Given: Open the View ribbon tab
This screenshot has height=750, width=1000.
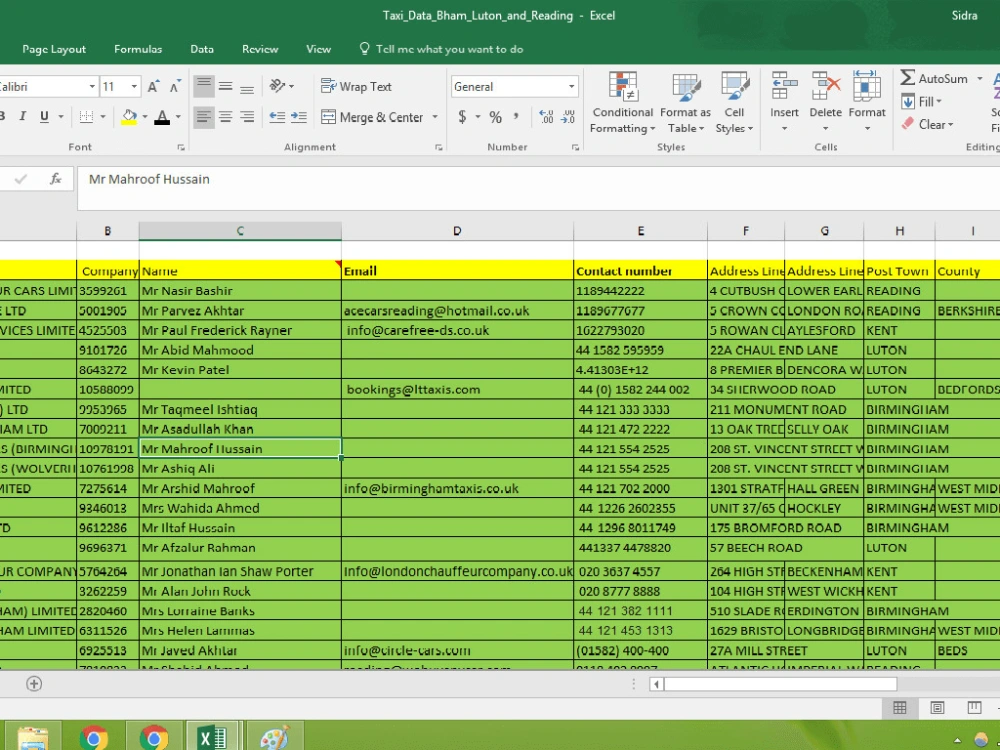Looking at the screenshot, I should click(318, 49).
